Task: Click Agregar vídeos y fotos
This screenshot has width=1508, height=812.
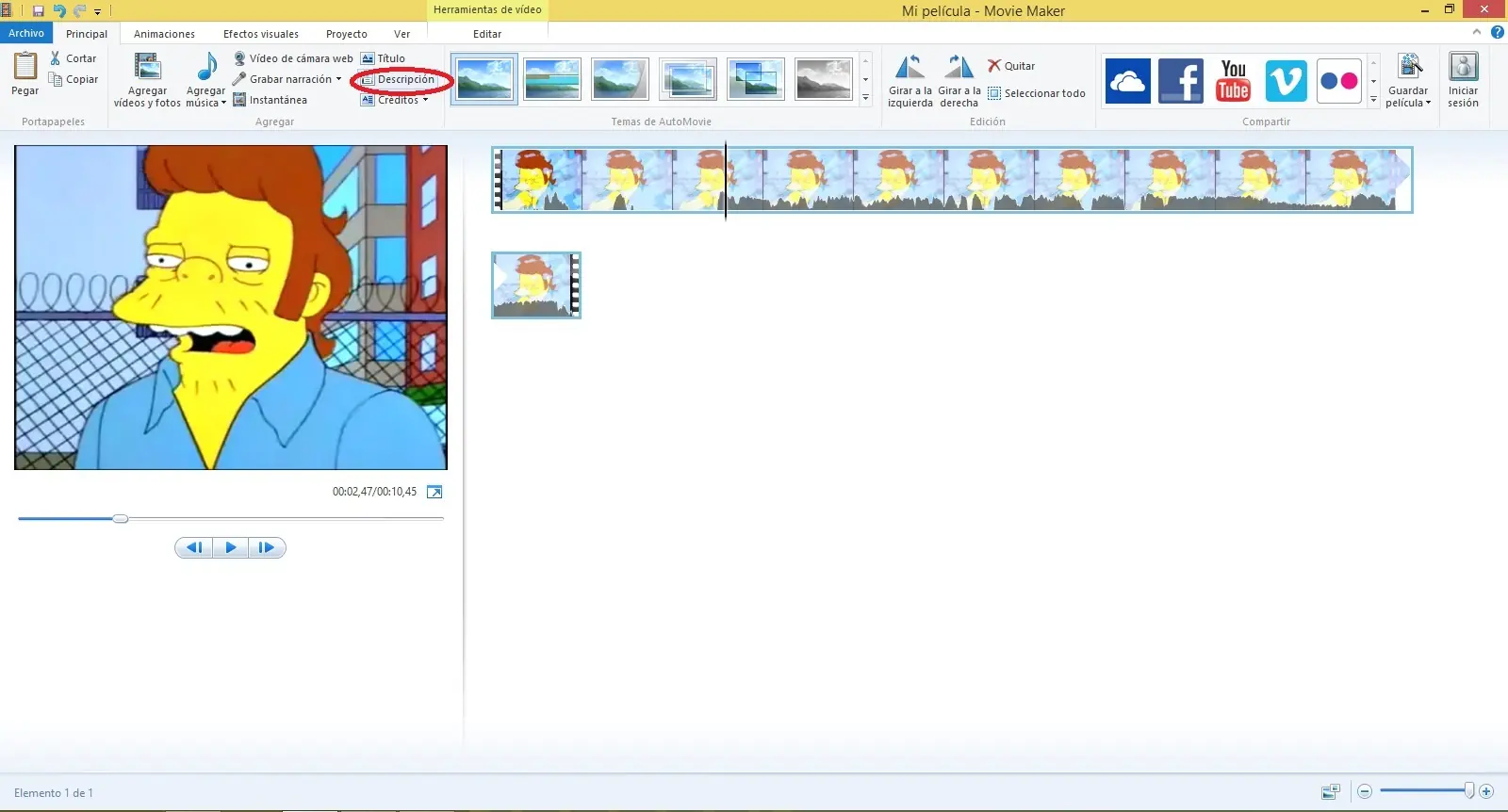Action: click(147, 80)
